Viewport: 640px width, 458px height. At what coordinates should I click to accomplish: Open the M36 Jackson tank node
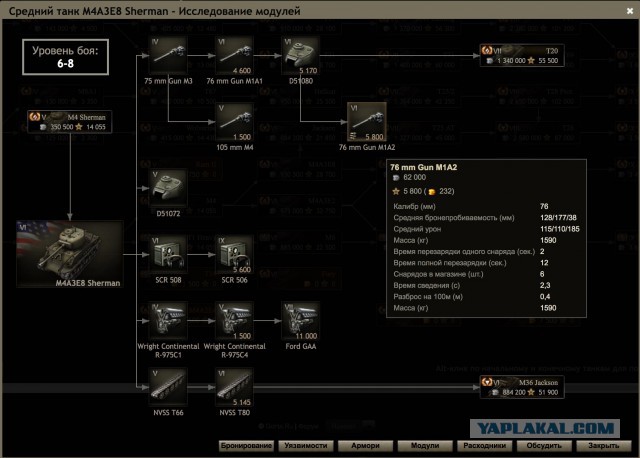tap(522, 387)
